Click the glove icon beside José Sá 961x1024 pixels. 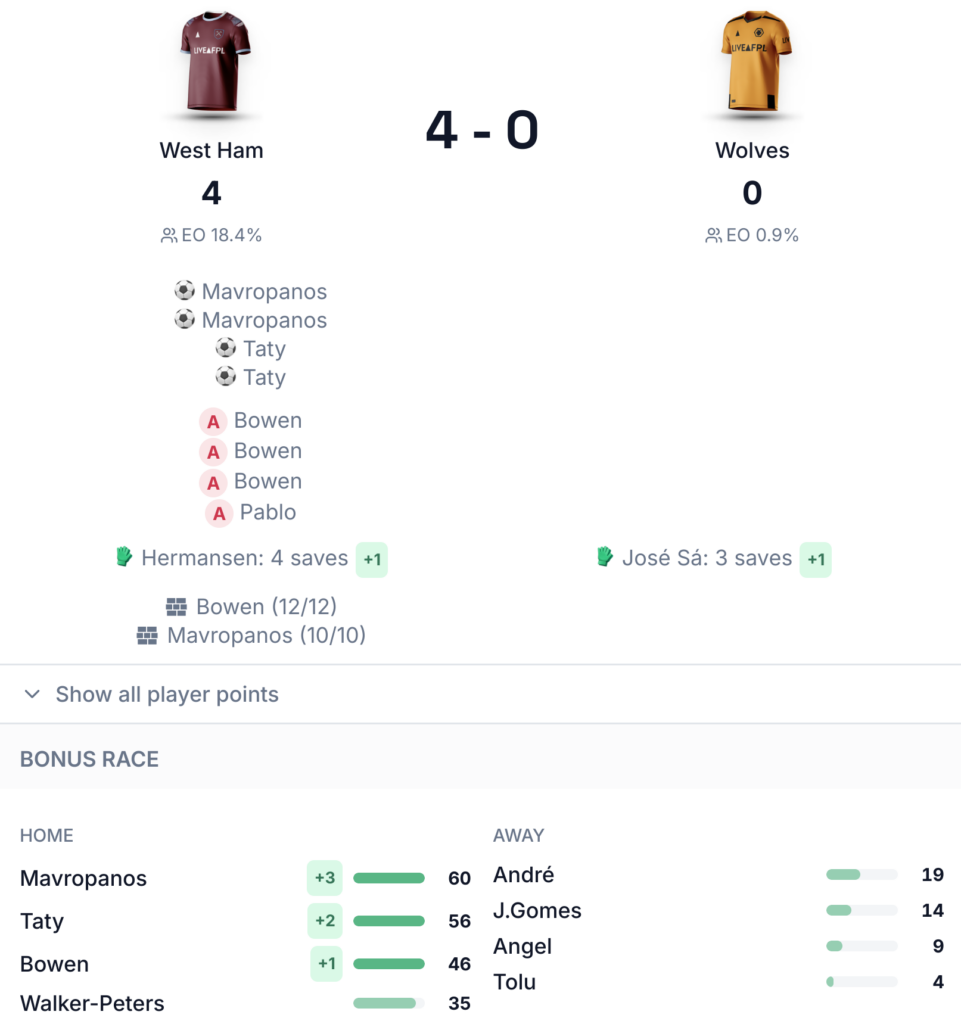[605, 557]
